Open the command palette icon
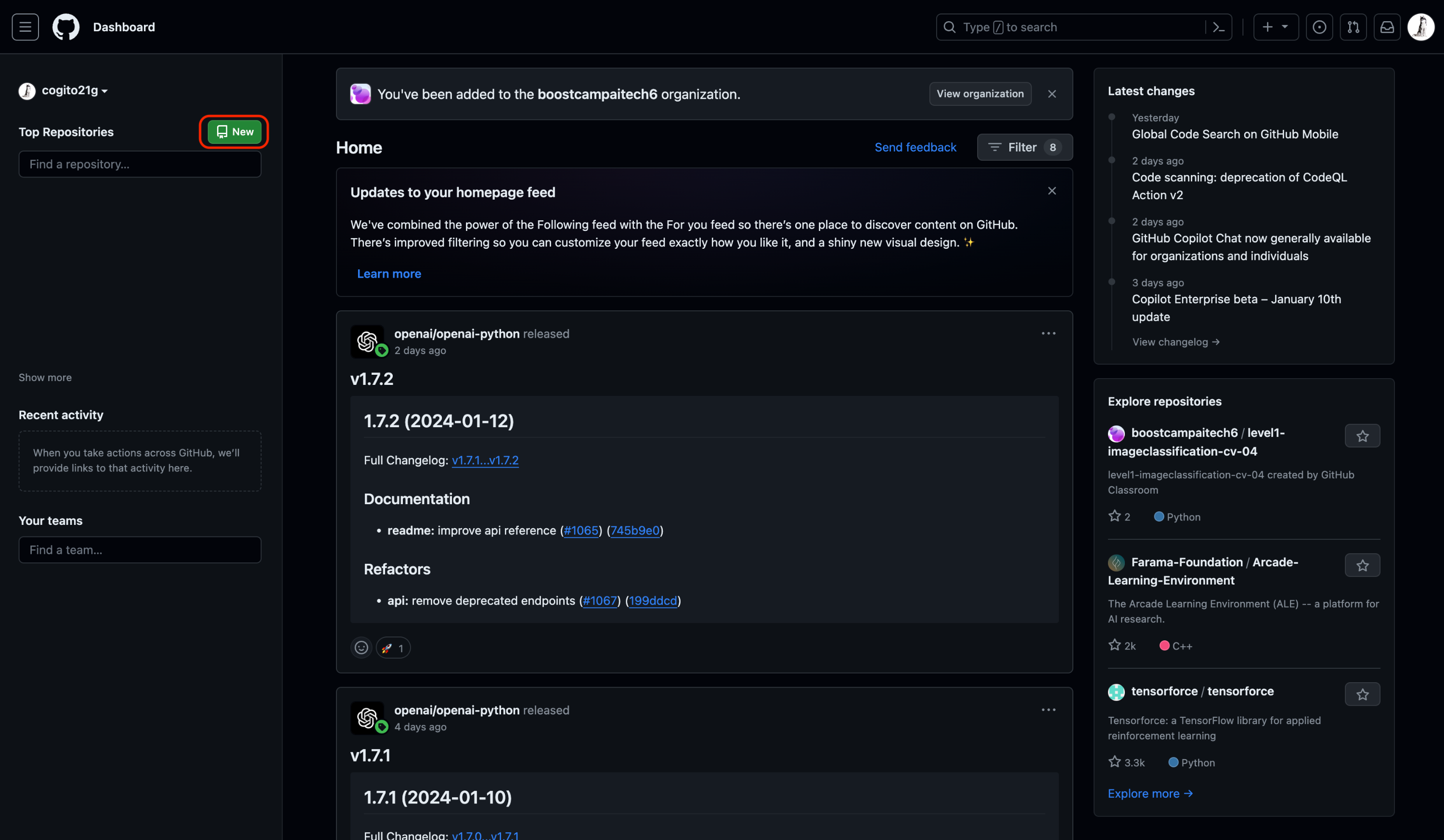1444x840 pixels. click(x=1219, y=27)
